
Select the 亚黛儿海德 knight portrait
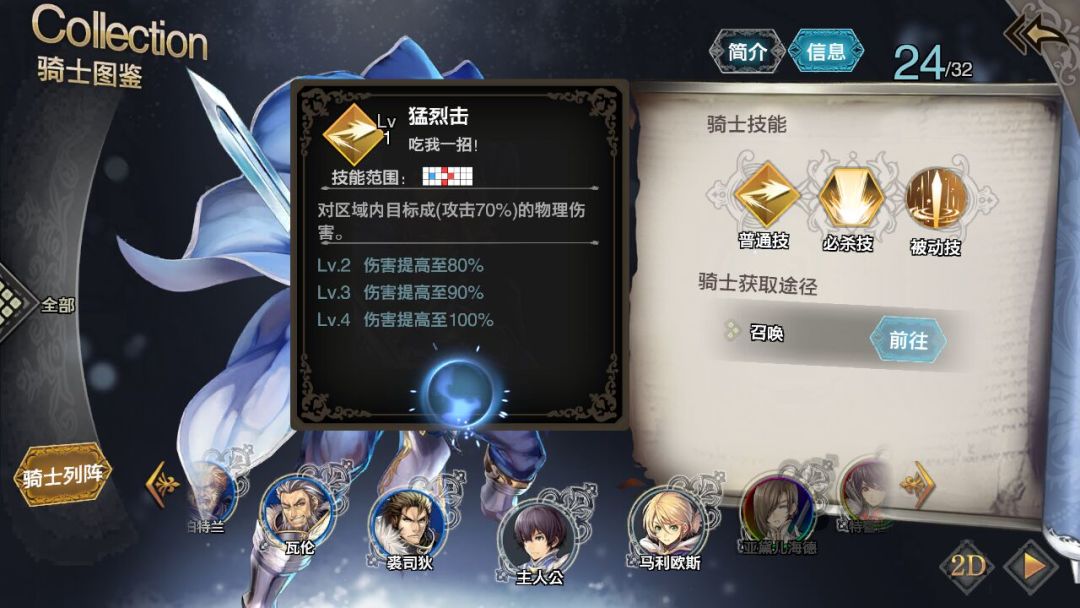pyautogui.click(x=778, y=510)
